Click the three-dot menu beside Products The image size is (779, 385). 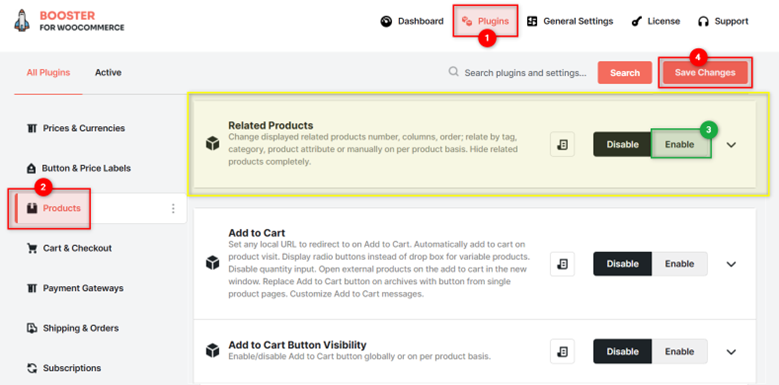tap(173, 209)
